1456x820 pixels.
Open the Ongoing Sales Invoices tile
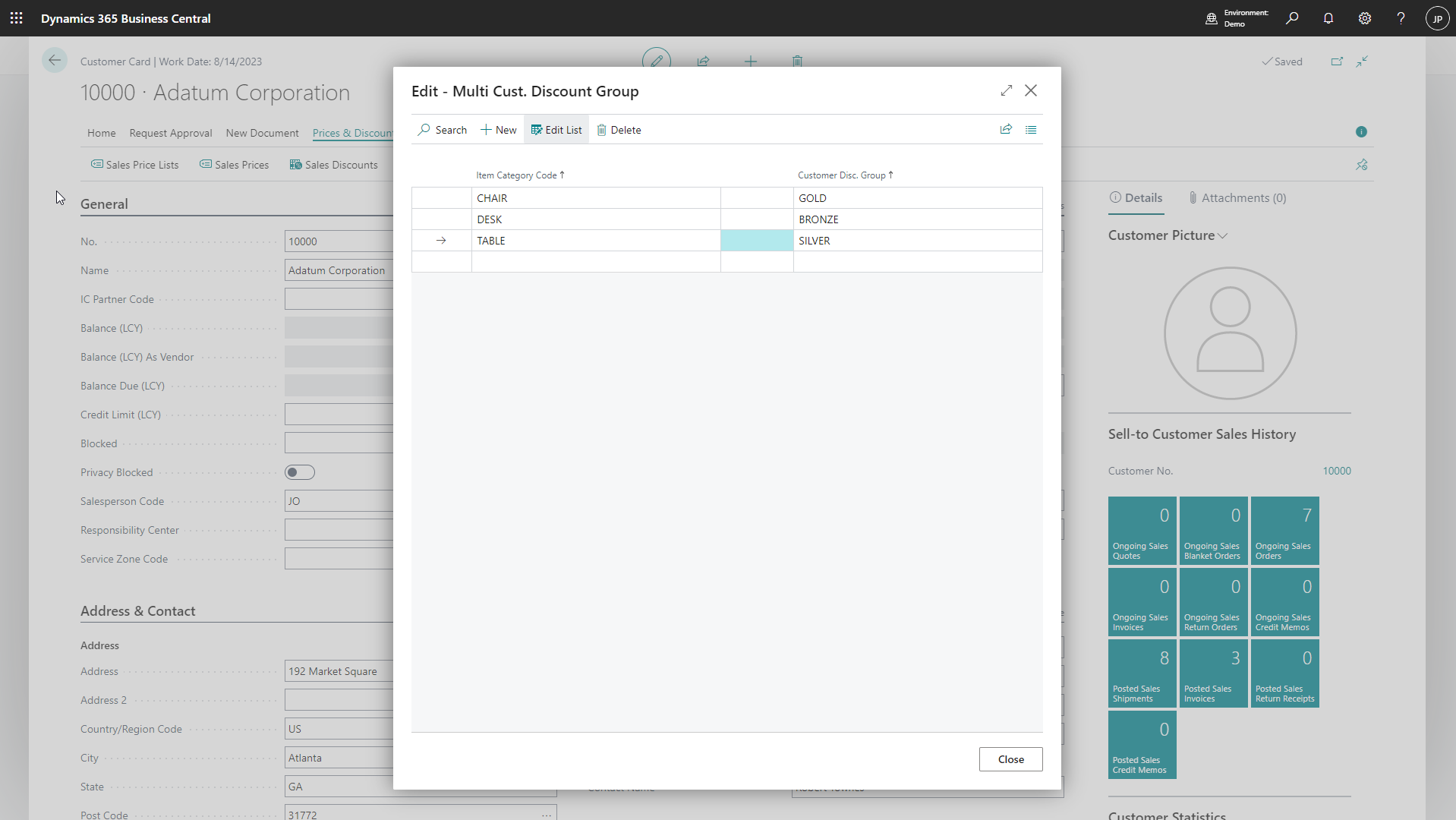pos(1142,602)
